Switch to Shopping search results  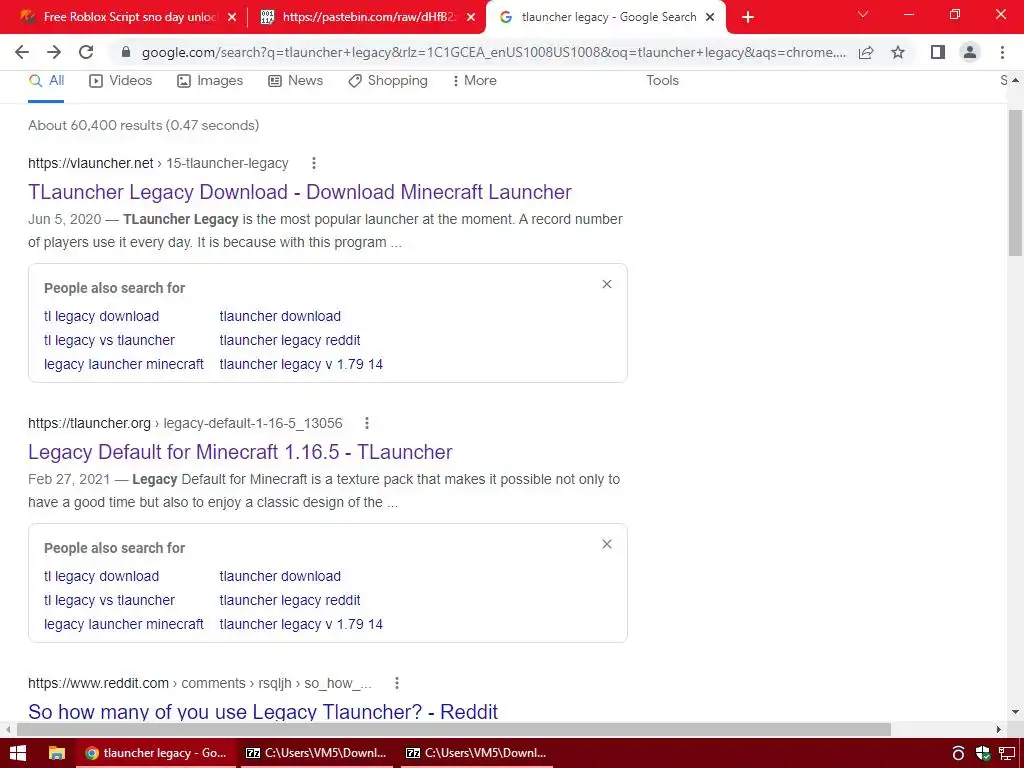tap(387, 80)
